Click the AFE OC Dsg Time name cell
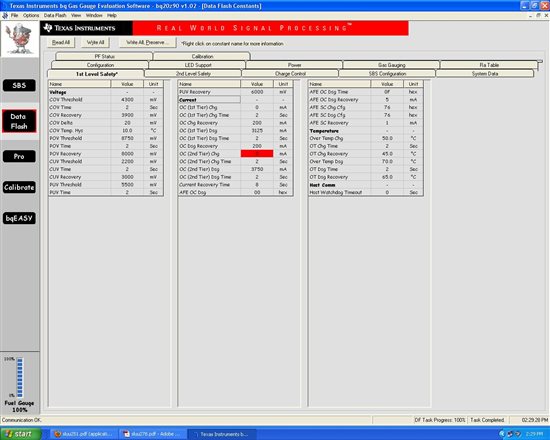 click(x=340, y=92)
